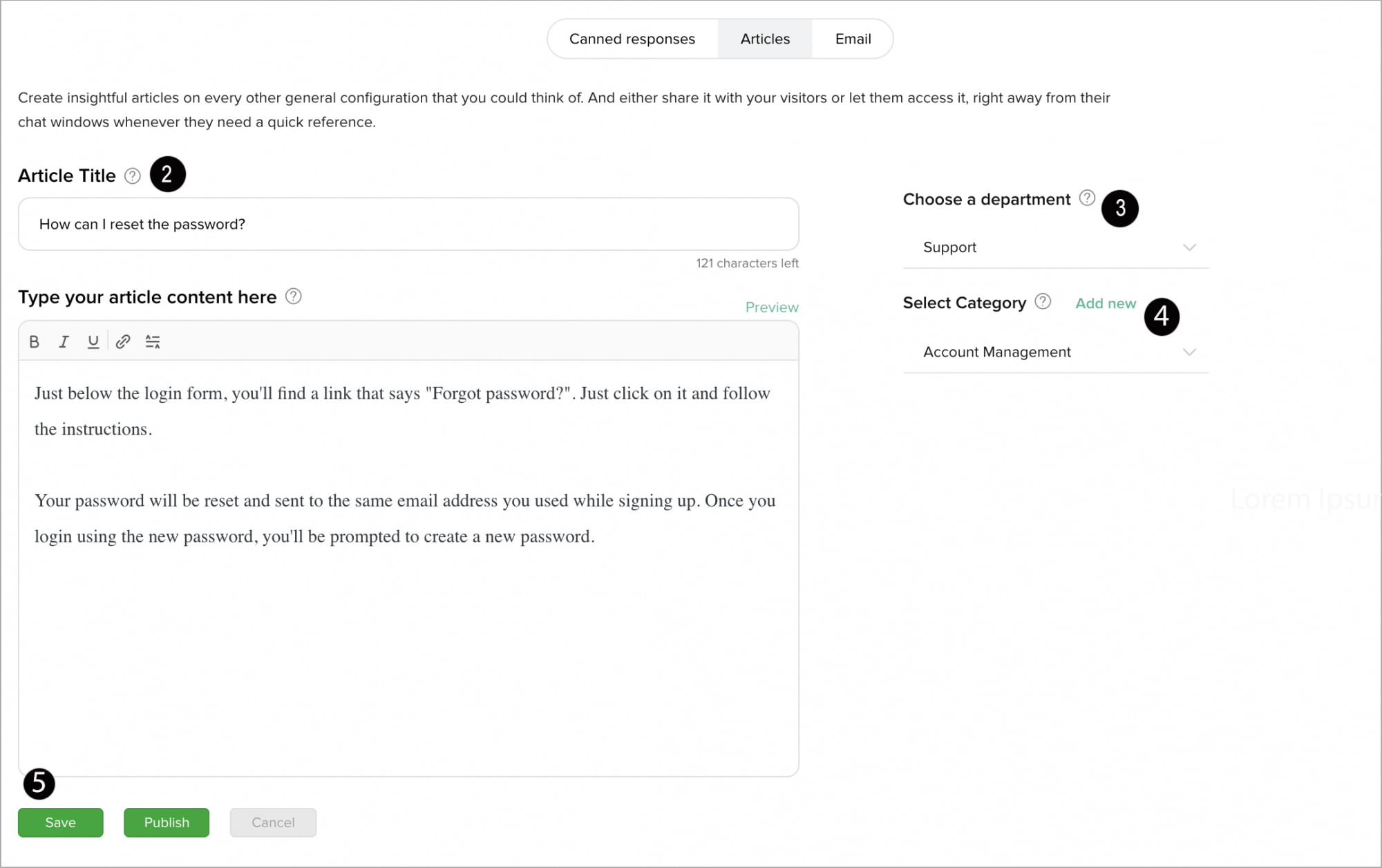Publish the article
Viewport: 1382px width, 868px height.
click(x=167, y=822)
